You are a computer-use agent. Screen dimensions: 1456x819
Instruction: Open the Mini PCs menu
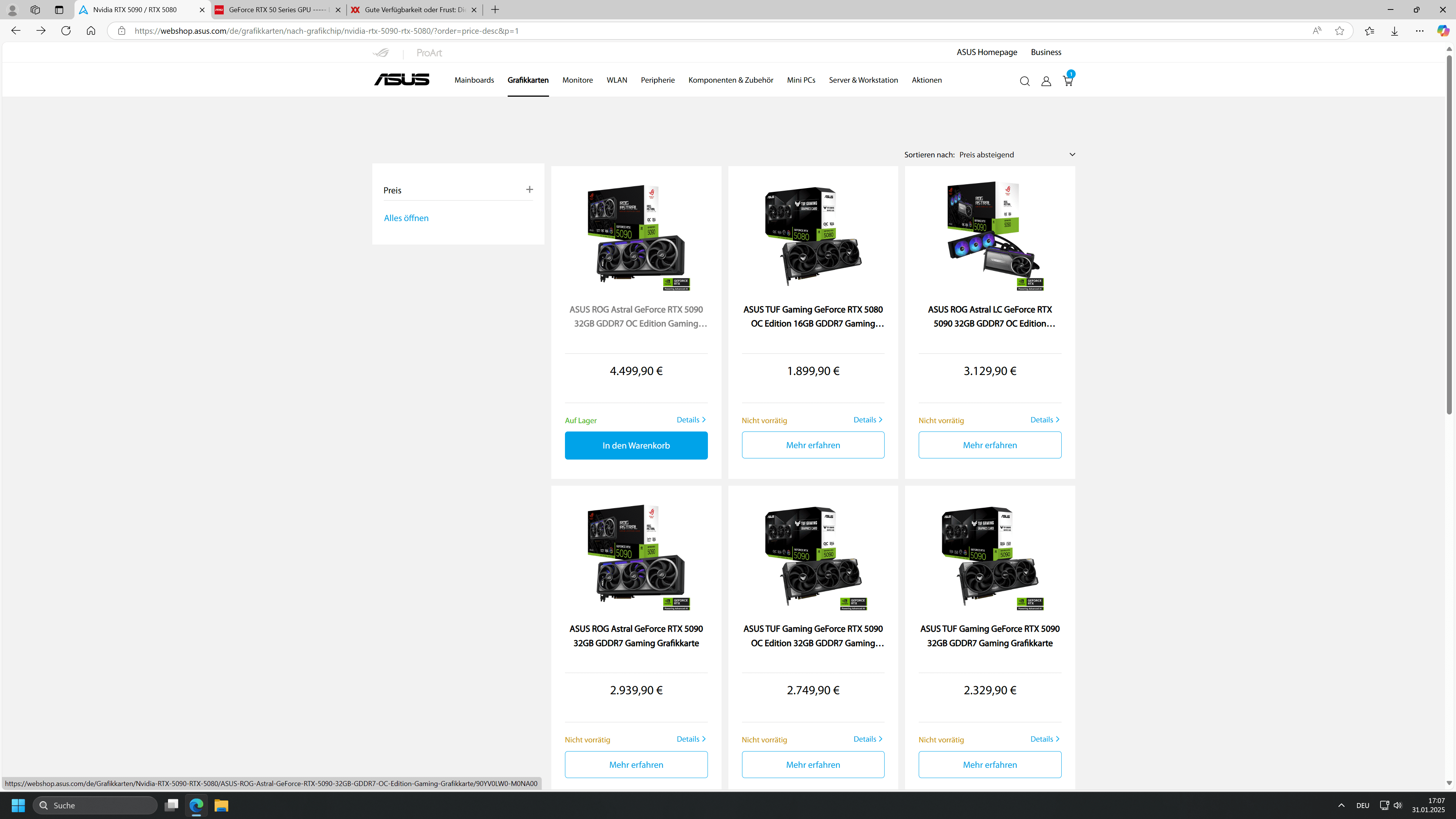tap(801, 80)
